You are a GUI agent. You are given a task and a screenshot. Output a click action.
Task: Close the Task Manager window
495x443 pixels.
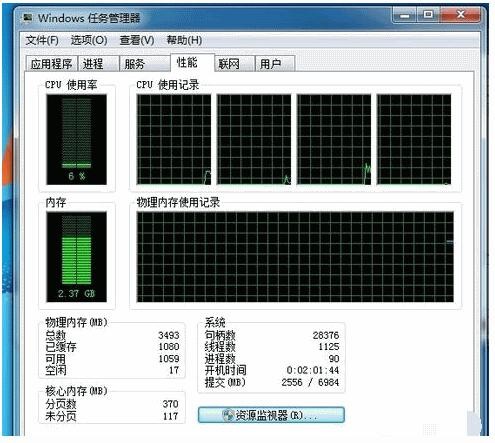click(x=460, y=15)
